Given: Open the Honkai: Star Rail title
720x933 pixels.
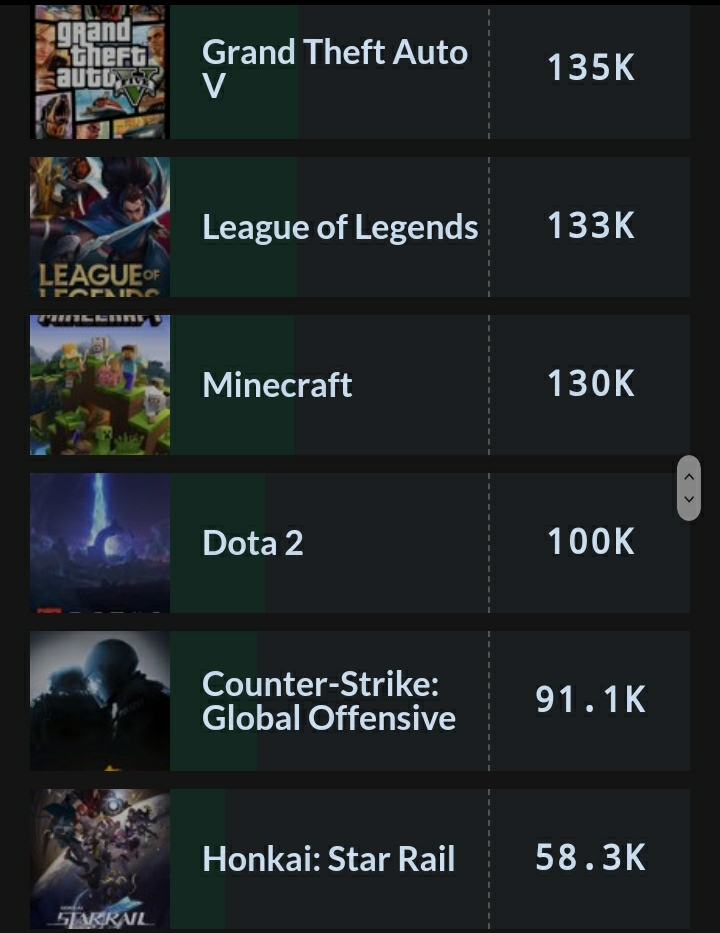Looking at the screenshot, I should tap(329, 859).
